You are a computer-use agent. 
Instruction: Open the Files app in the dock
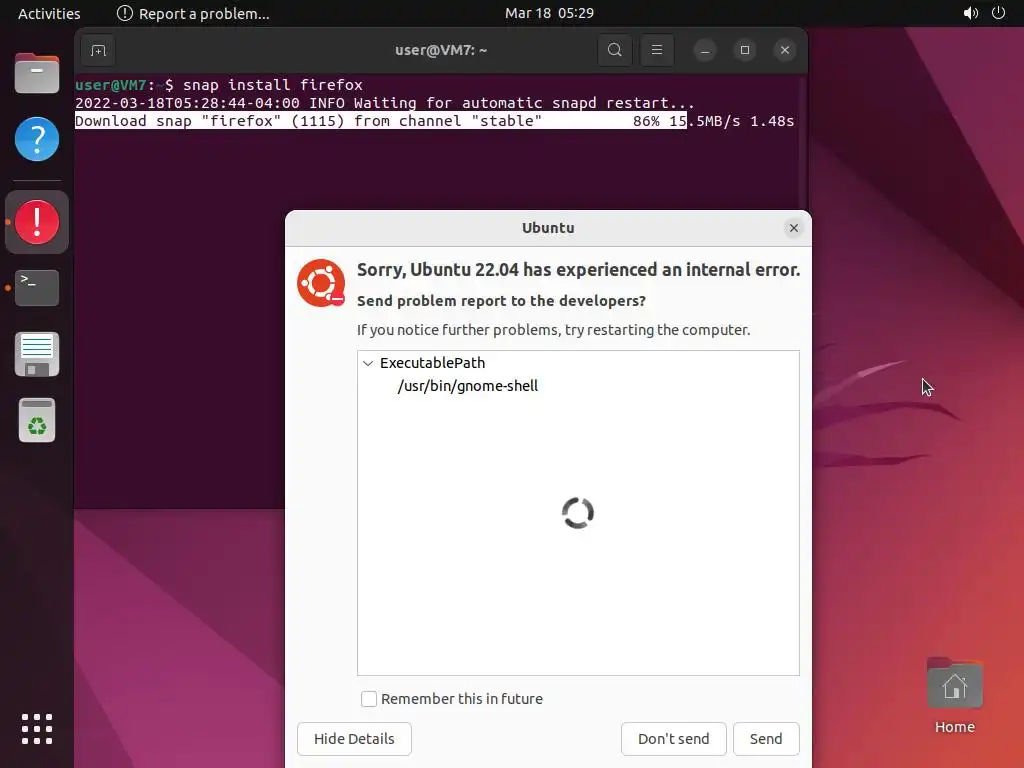[x=37, y=73]
